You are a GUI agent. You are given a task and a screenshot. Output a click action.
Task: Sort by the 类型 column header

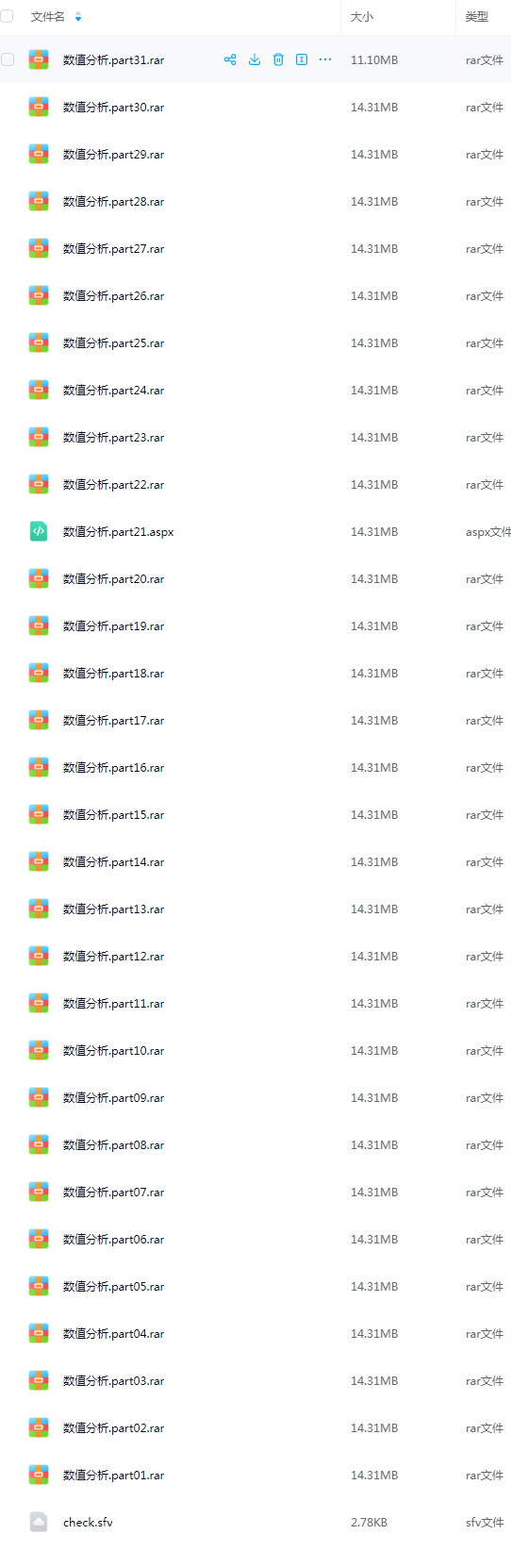(477, 17)
